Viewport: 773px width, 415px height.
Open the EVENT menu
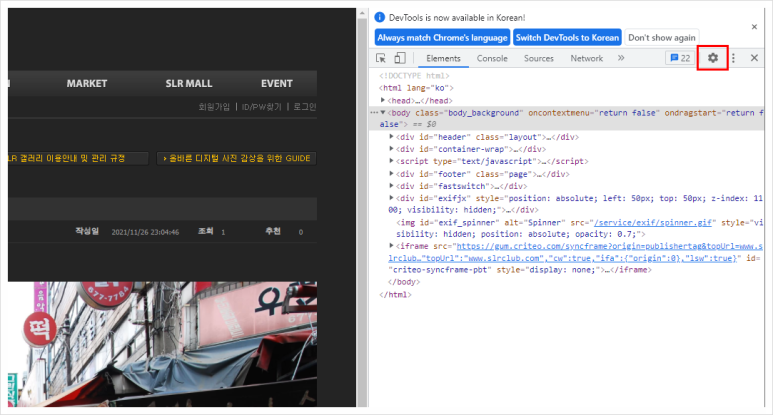(x=277, y=83)
